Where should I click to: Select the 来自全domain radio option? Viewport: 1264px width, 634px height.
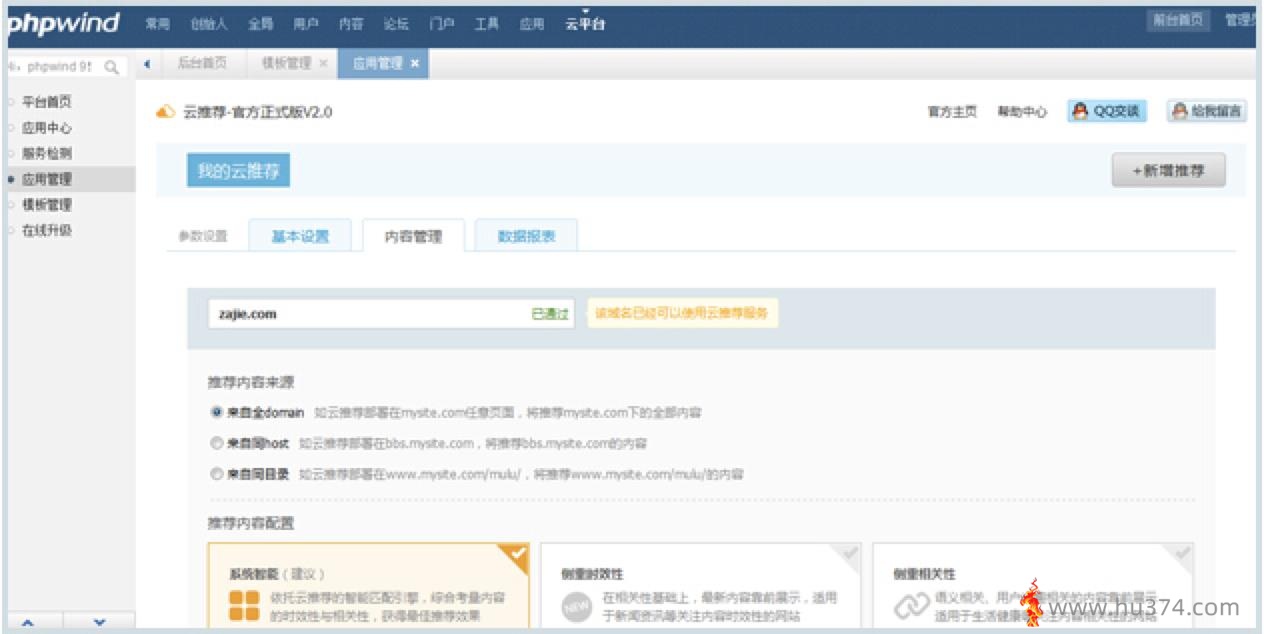[x=216, y=412]
